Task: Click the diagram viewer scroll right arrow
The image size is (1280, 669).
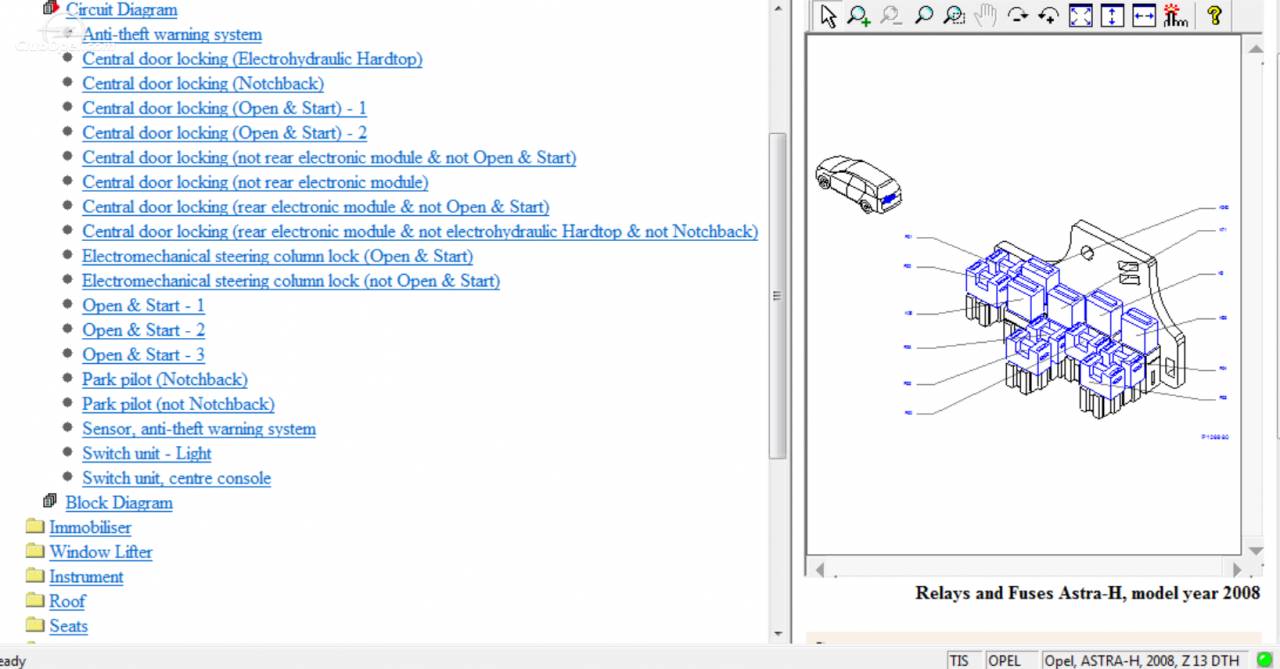Action: coord(1237,570)
